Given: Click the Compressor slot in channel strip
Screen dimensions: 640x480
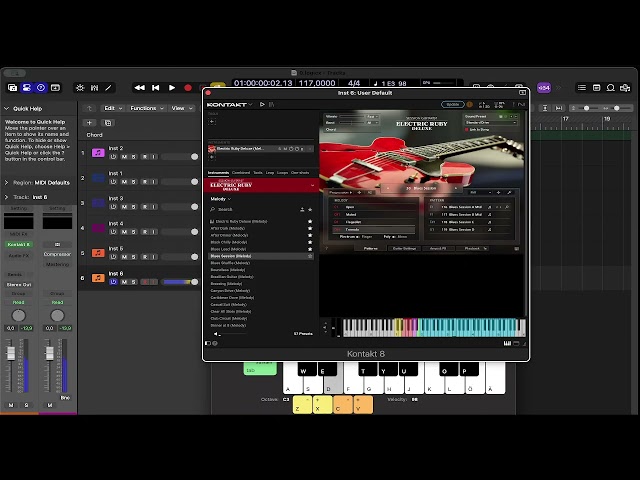Looking at the screenshot, I should (57, 254).
